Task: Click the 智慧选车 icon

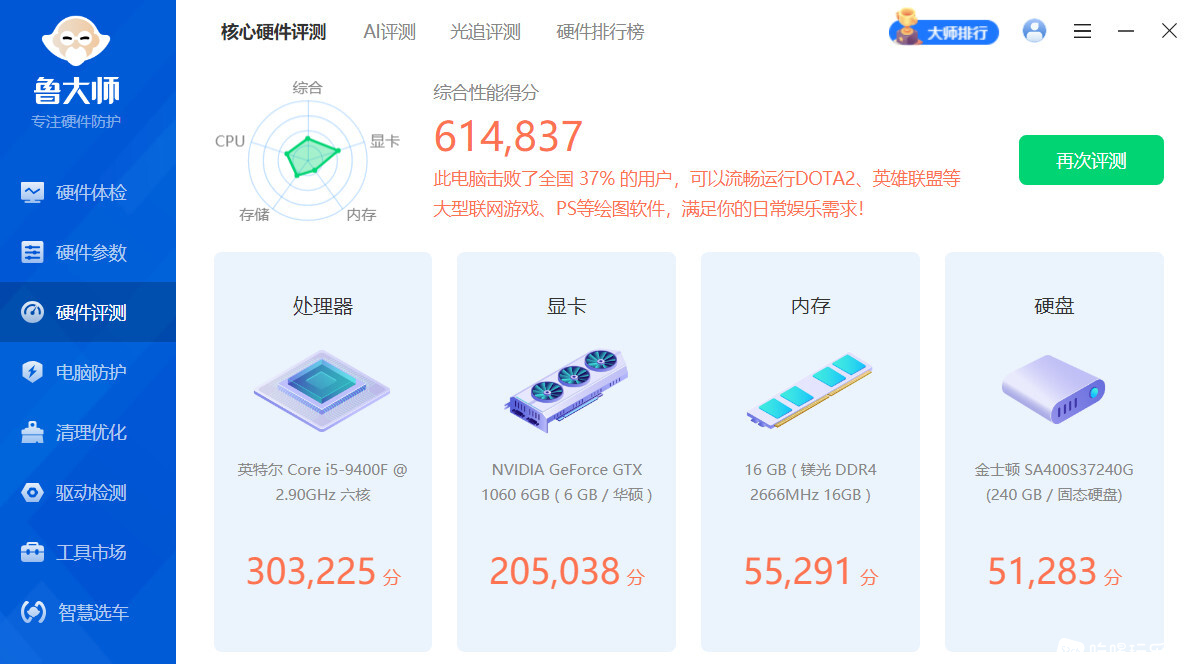Action: [33, 612]
